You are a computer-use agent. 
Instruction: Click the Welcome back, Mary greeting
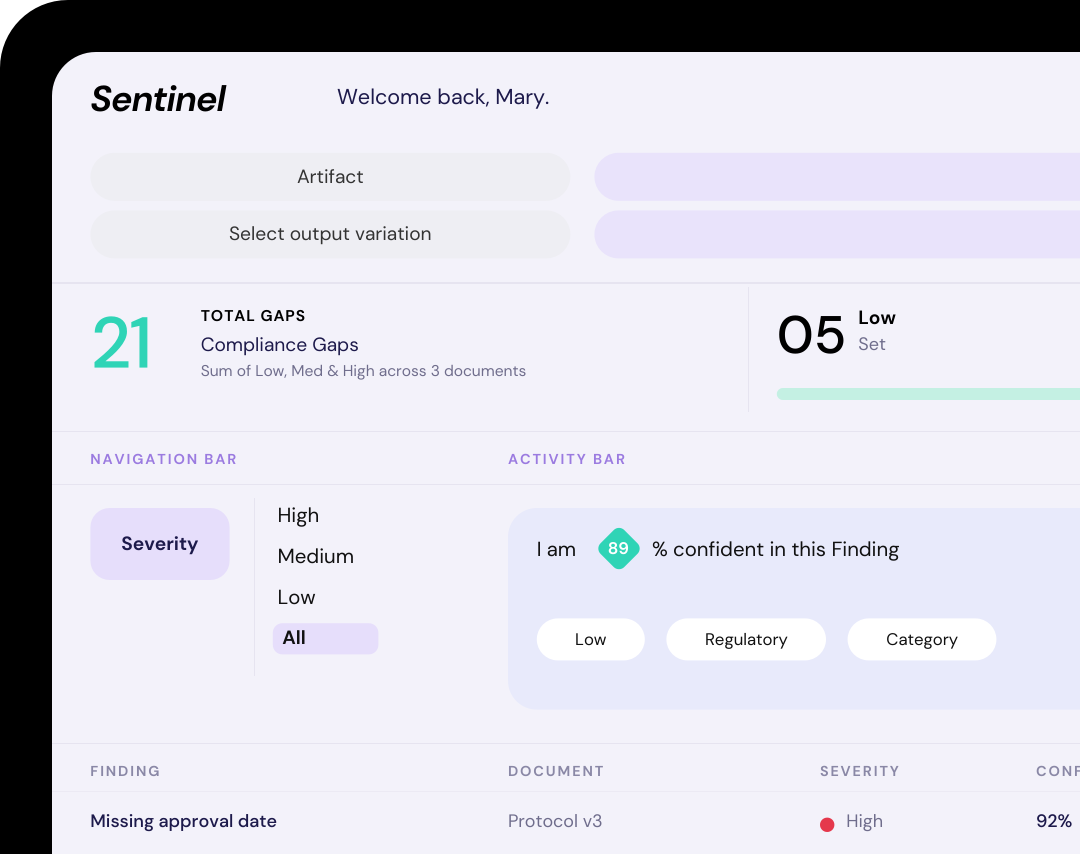coord(443,97)
